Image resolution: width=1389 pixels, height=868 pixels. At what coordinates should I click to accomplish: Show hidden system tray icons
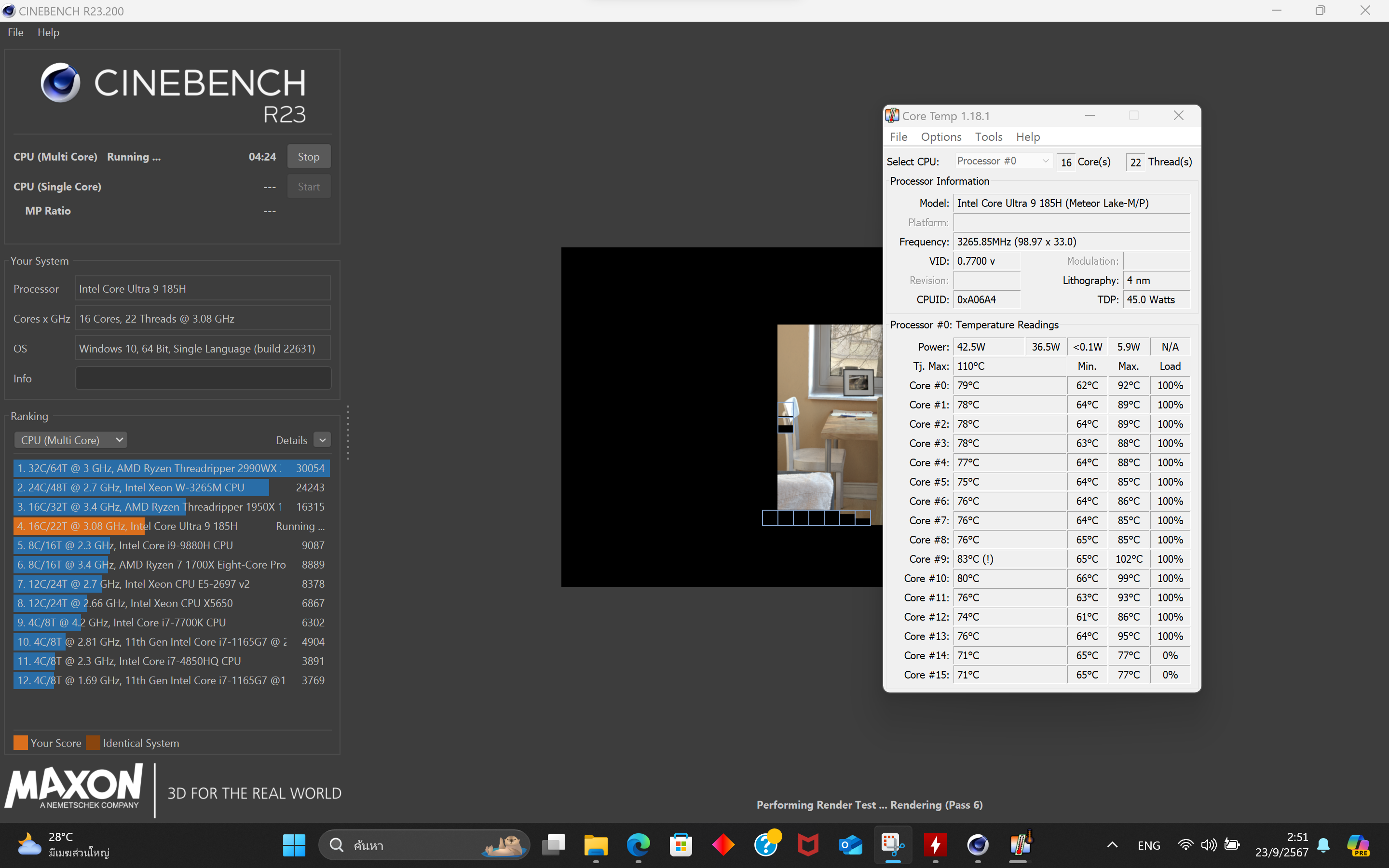coord(1112,845)
